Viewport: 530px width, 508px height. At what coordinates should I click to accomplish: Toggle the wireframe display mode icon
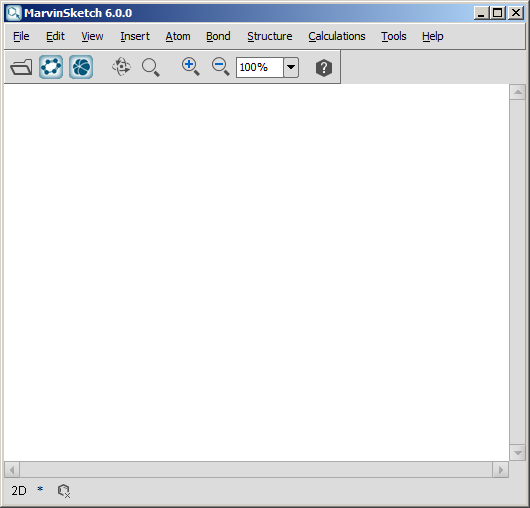coord(51,67)
